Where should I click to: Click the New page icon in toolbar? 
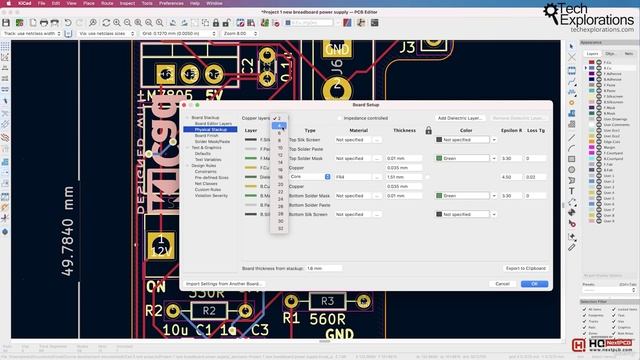(x=33, y=23)
